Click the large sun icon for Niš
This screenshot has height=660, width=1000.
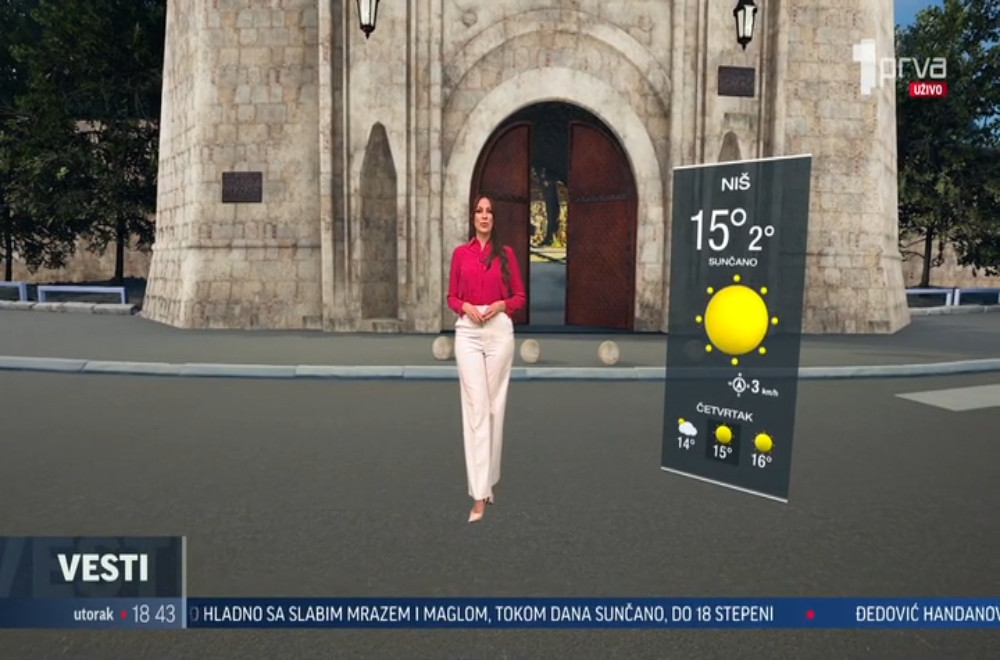click(x=737, y=317)
